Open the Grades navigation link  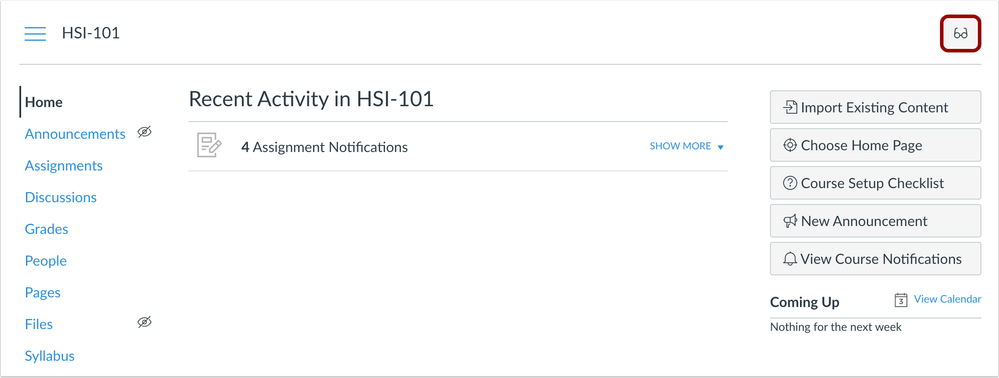(x=47, y=229)
